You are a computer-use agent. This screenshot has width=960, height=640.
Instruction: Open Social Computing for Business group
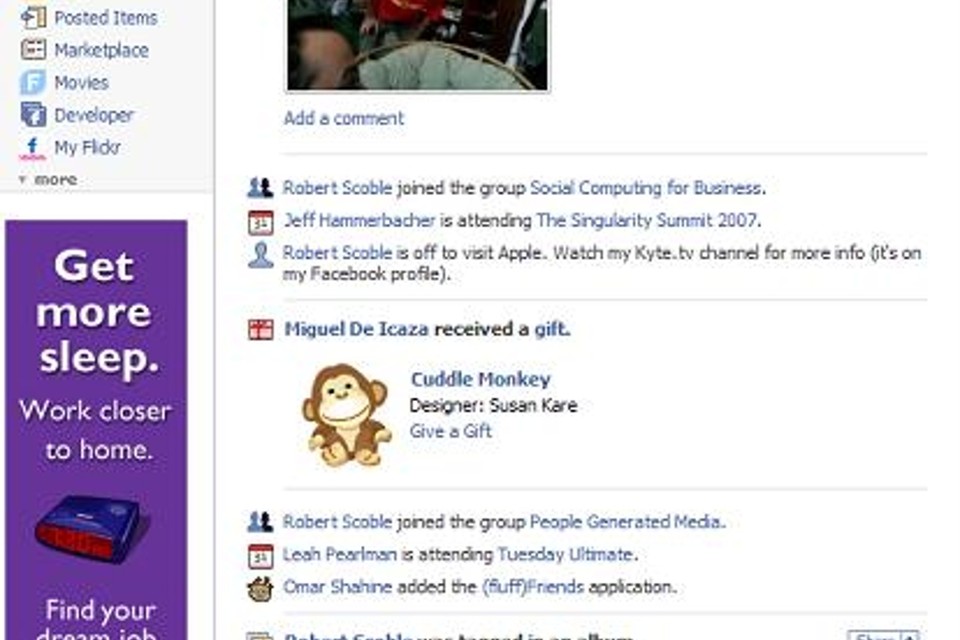(645, 188)
